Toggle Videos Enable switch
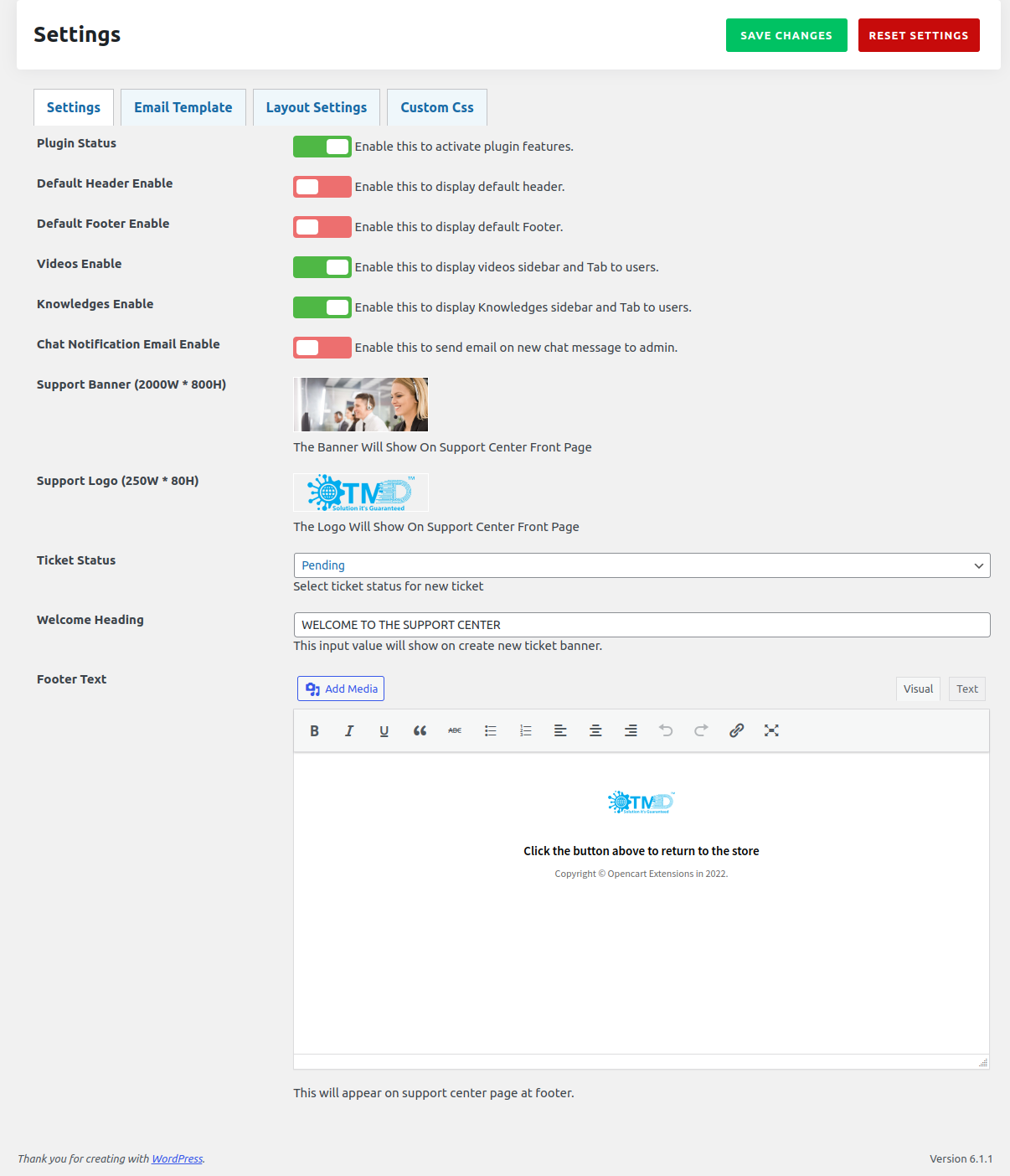This screenshot has width=1010, height=1176. [322, 267]
